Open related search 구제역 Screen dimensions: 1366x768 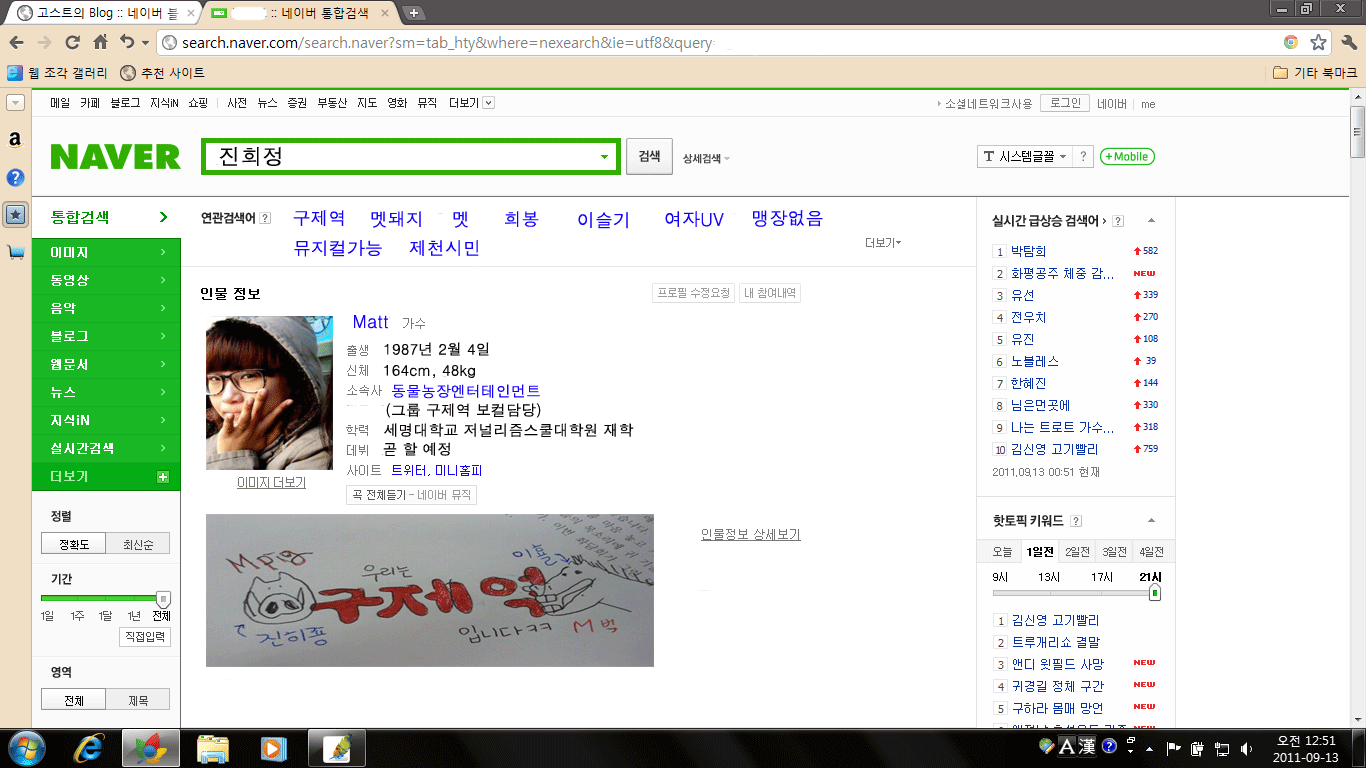(319, 219)
